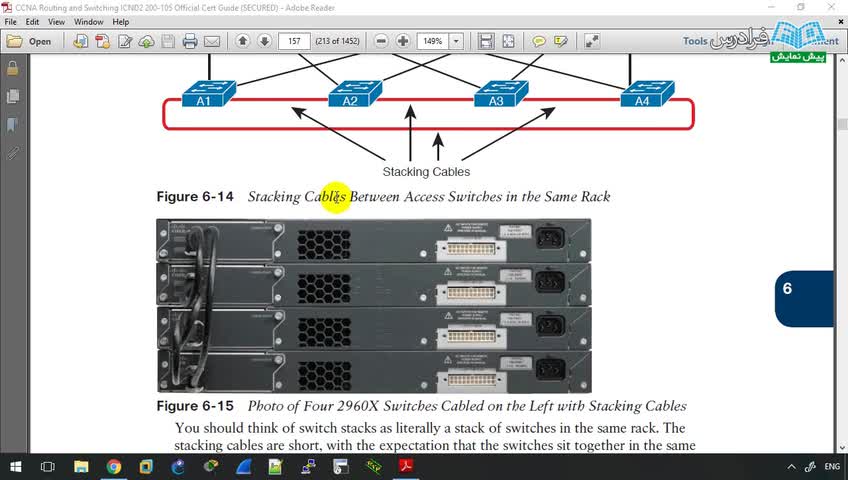Open Adobe Reader from taskbar

pyautogui.click(x=406, y=466)
